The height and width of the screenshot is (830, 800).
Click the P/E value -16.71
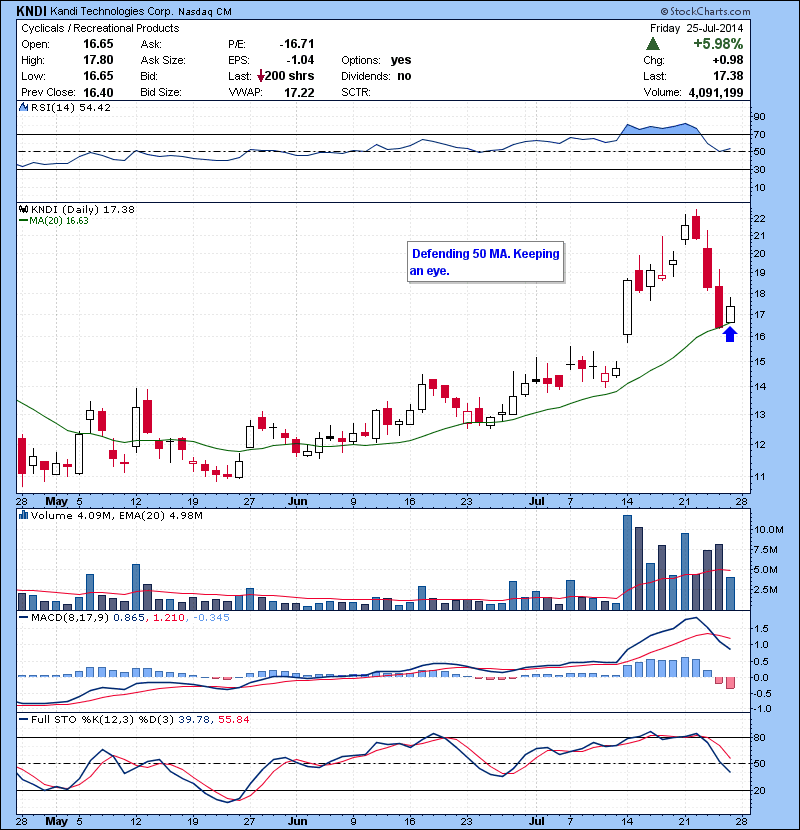[x=296, y=44]
